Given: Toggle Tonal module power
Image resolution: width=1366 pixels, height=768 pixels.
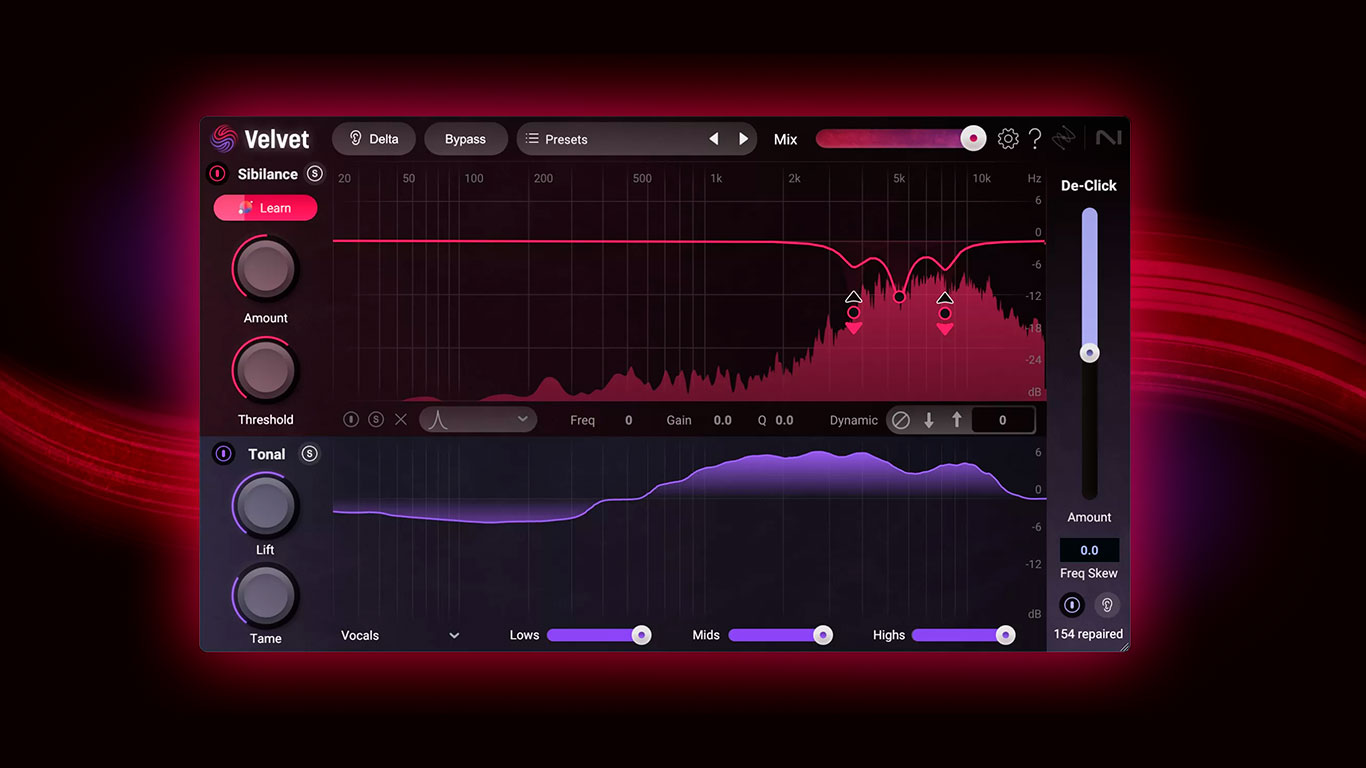Looking at the screenshot, I should (224, 453).
